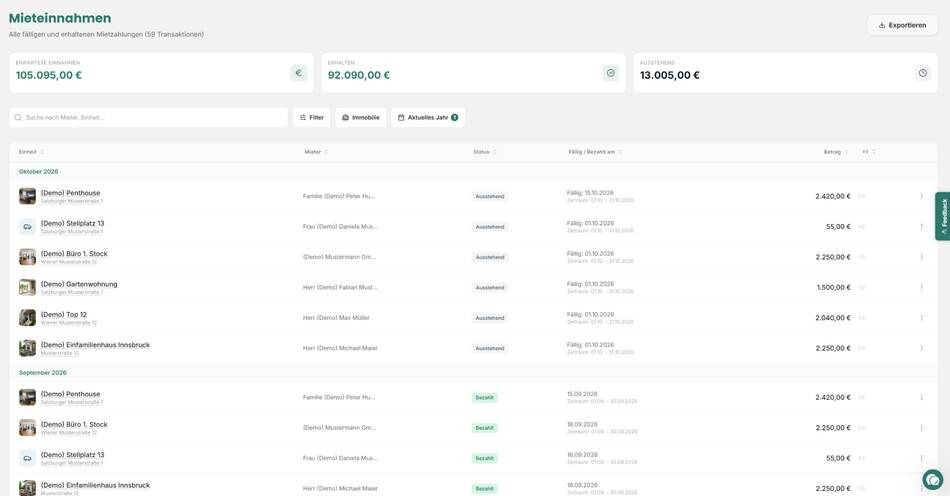Sort table by Mieter column
This screenshot has width=950, height=496.
[x=316, y=152]
